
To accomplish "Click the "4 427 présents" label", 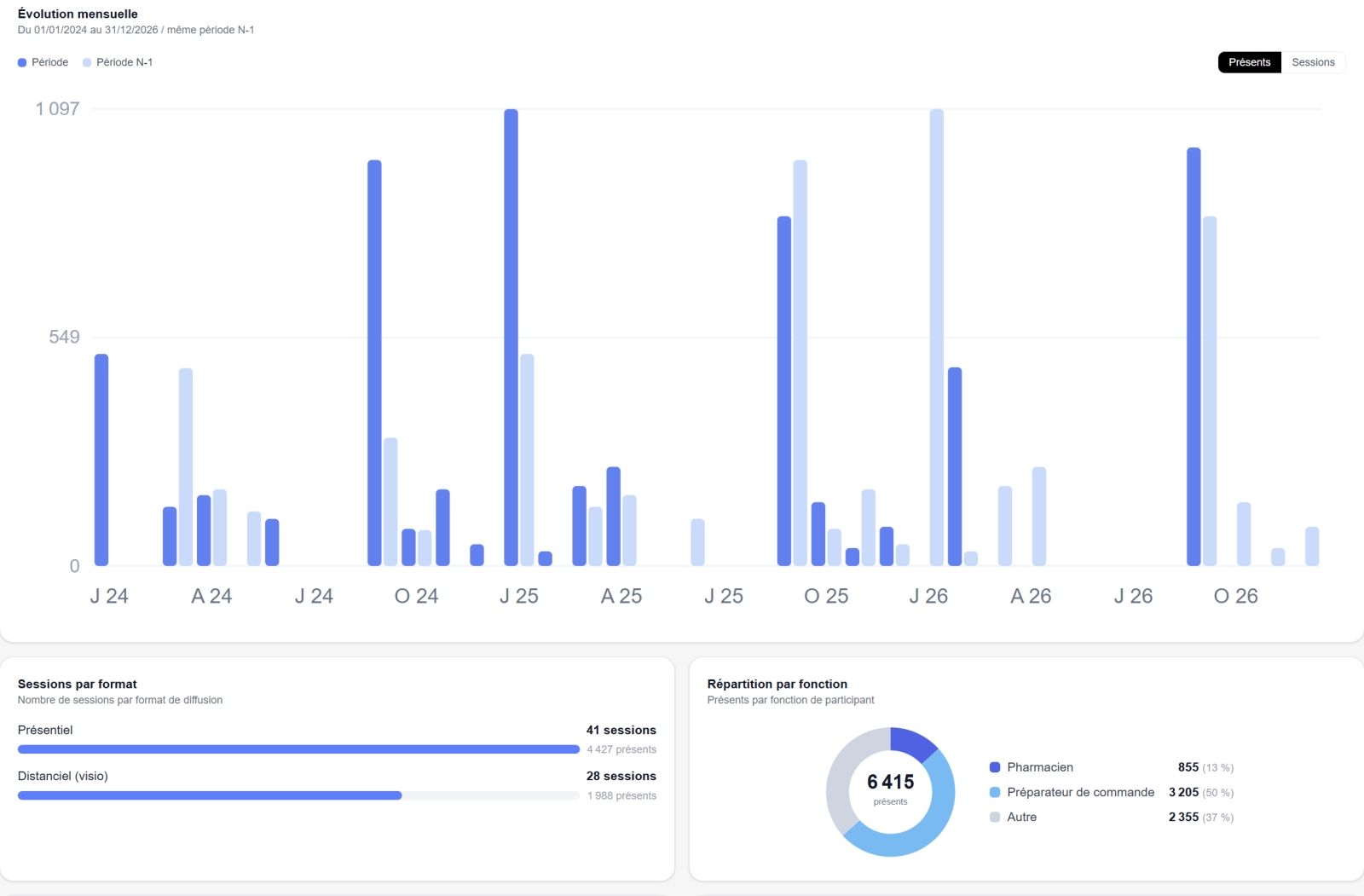I will click(621, 749).
